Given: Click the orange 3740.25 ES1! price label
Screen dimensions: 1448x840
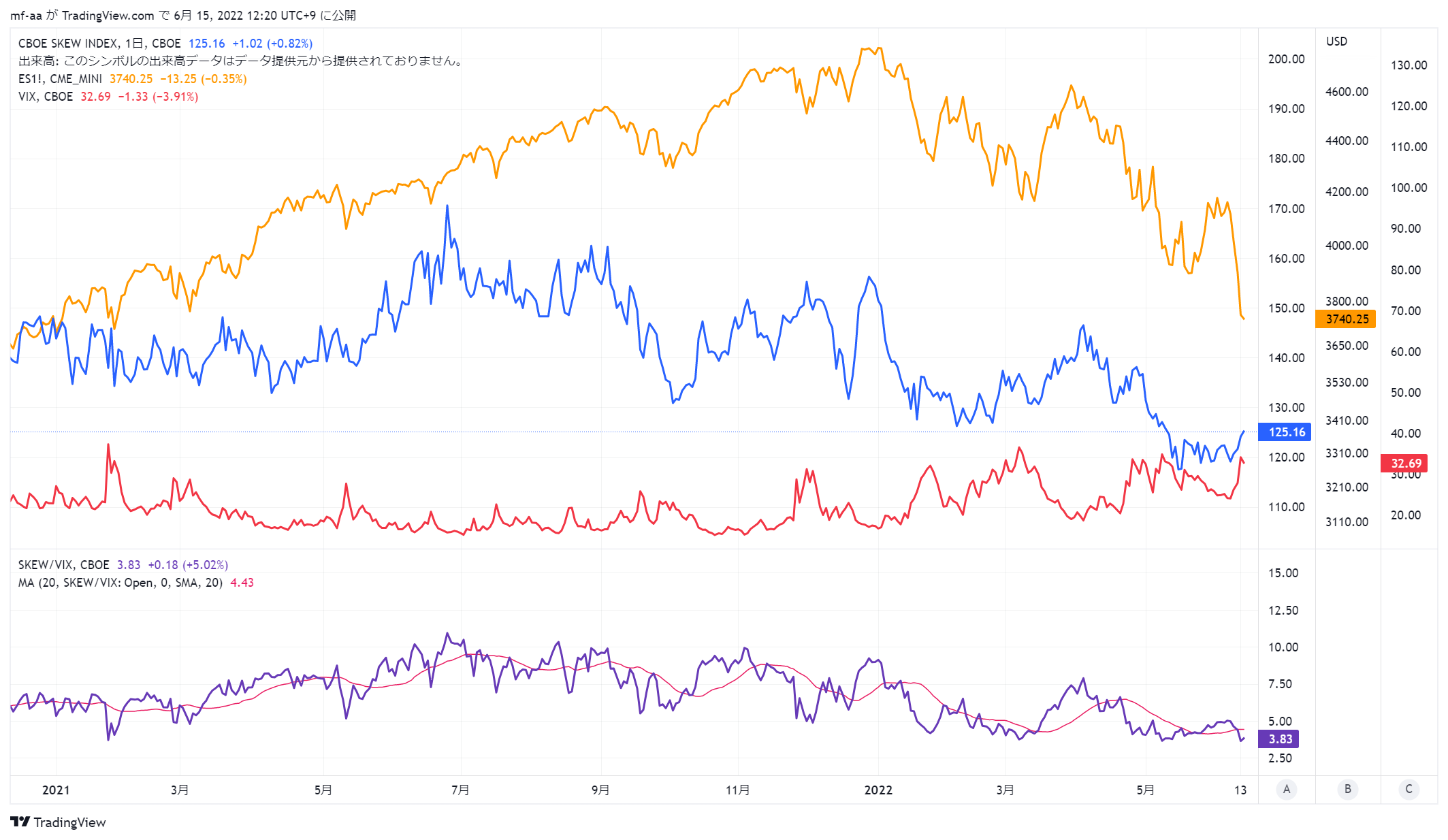Looking at the screenshot, I should [x=1346, y=319].
